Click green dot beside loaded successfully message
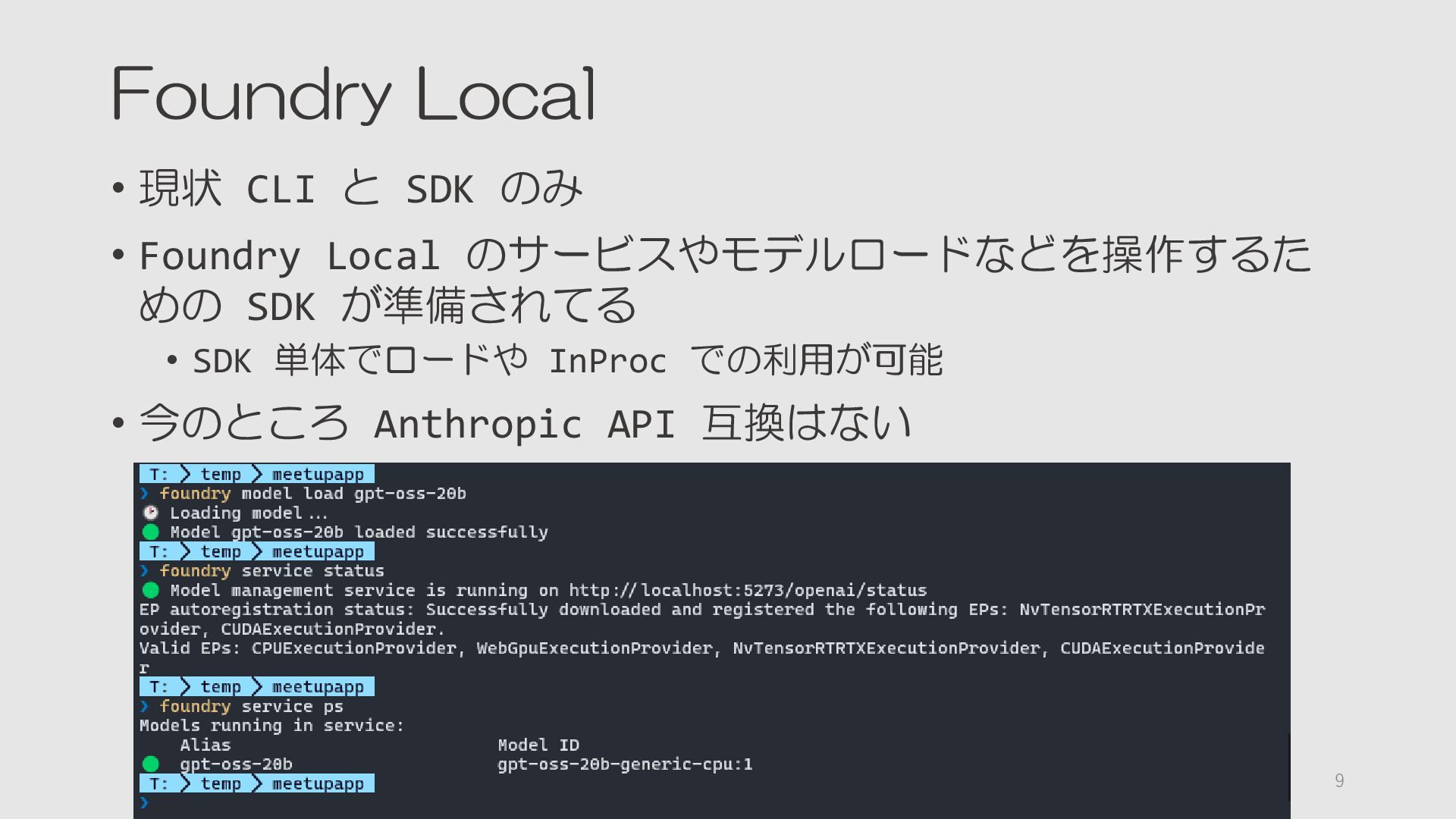Screen dimensions: 1456x819 coord(150,532)
